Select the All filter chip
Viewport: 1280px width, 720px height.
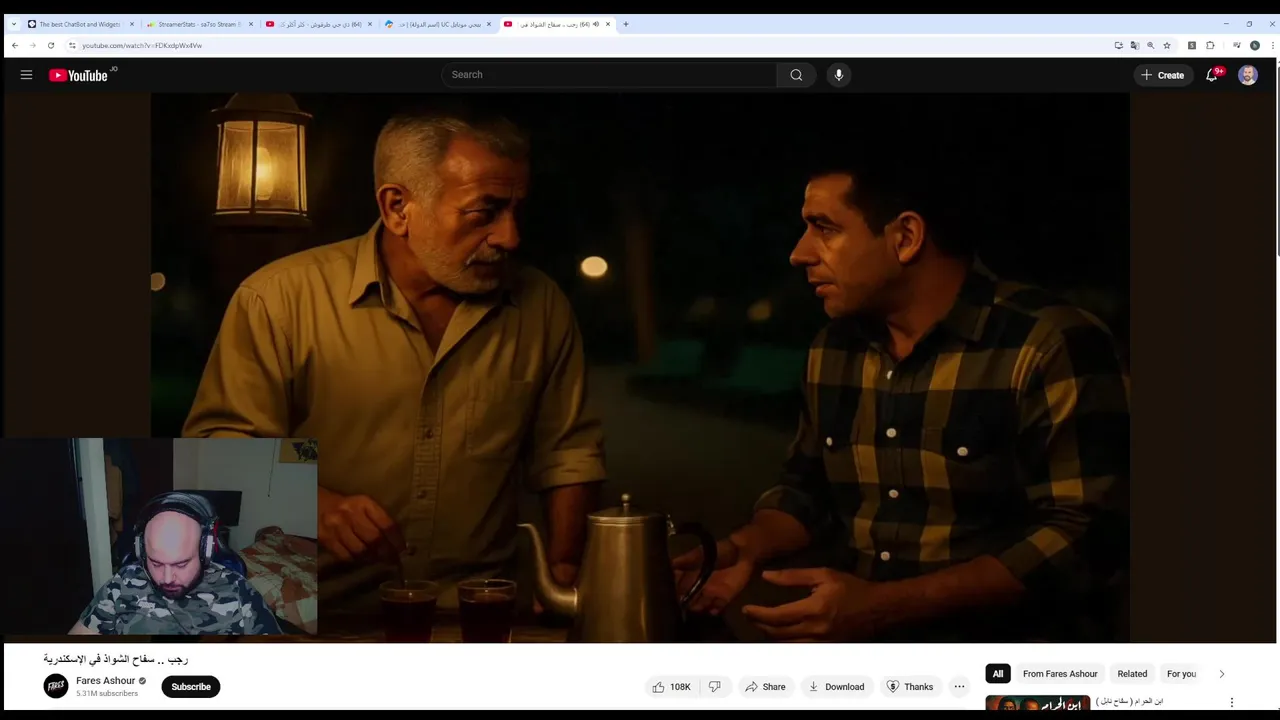(x=997, y=674)
